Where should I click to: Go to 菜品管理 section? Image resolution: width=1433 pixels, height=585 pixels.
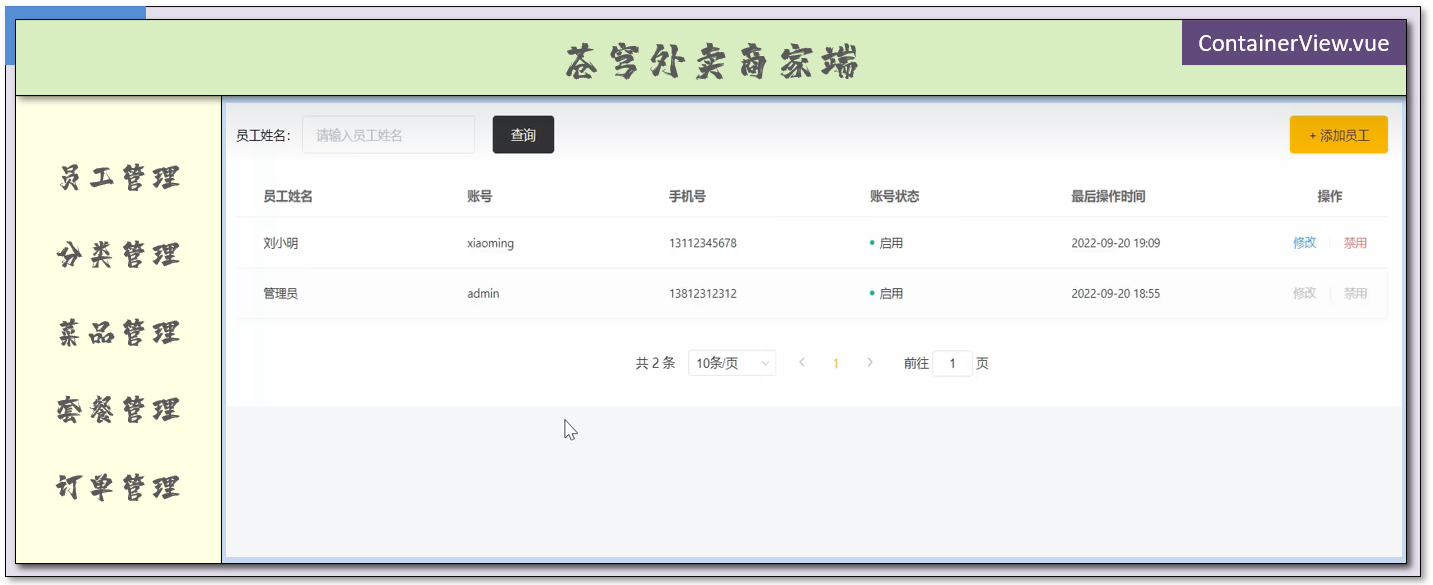119,332
